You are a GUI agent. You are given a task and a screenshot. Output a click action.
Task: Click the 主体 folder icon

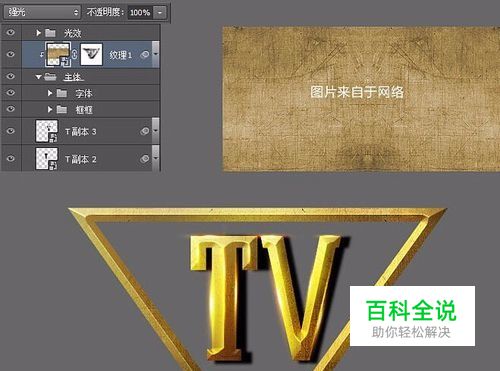point(50,77)
